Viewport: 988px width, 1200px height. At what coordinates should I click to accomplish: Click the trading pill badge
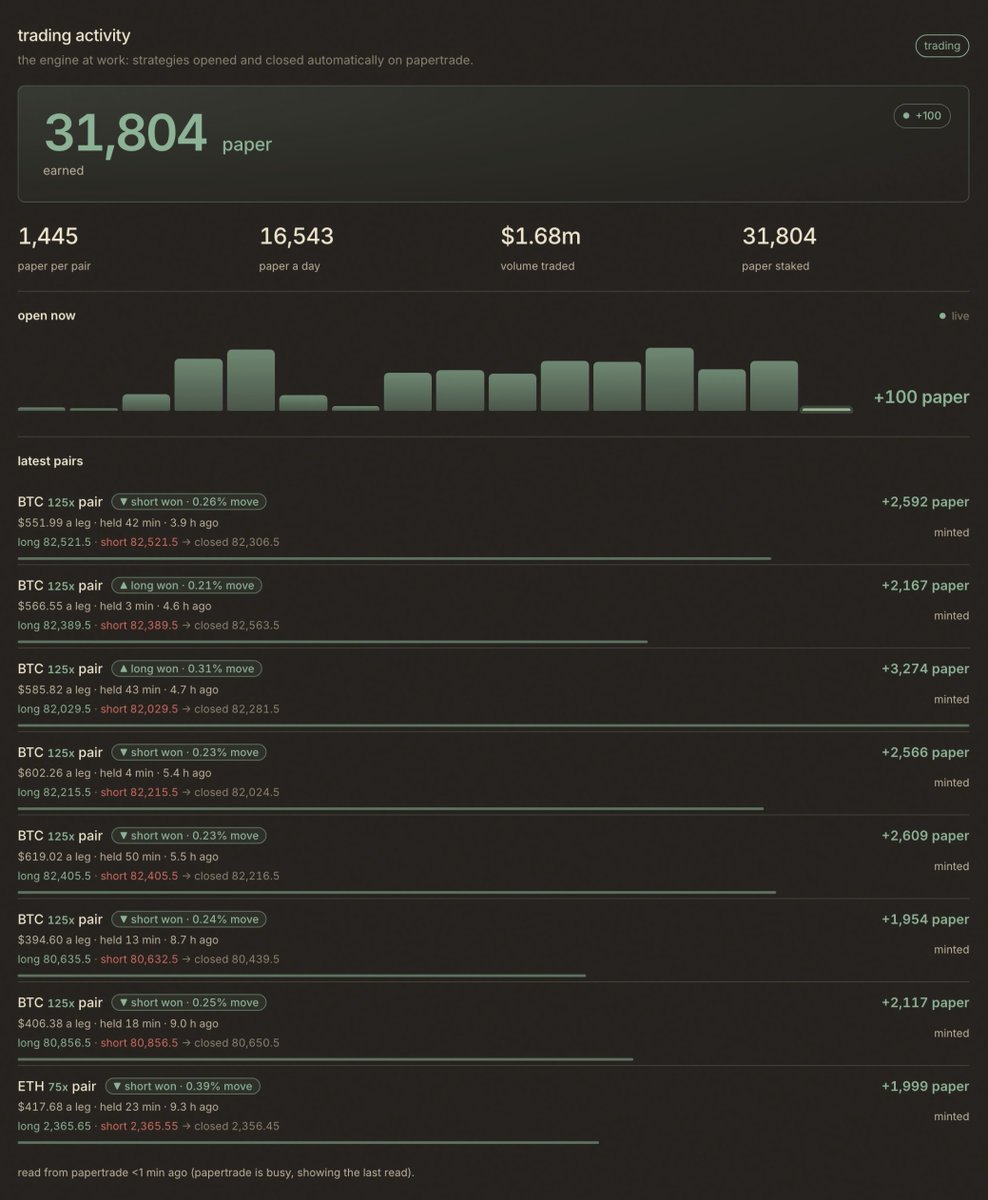[x=942, y=46]
